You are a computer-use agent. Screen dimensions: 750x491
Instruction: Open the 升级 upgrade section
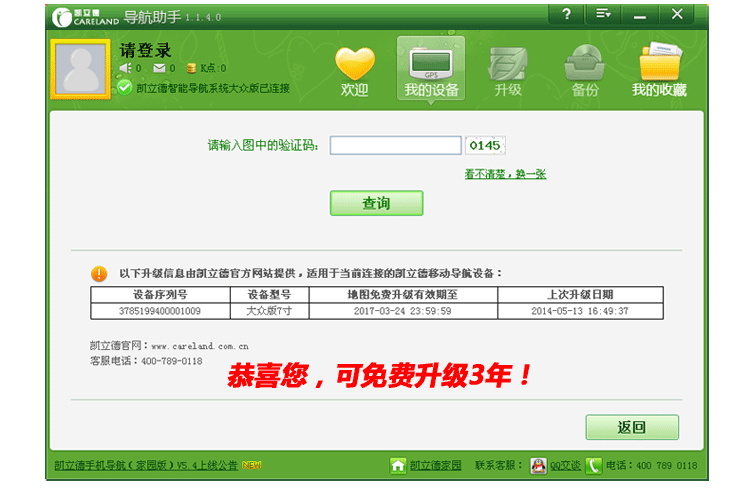(x=507, y=72)
